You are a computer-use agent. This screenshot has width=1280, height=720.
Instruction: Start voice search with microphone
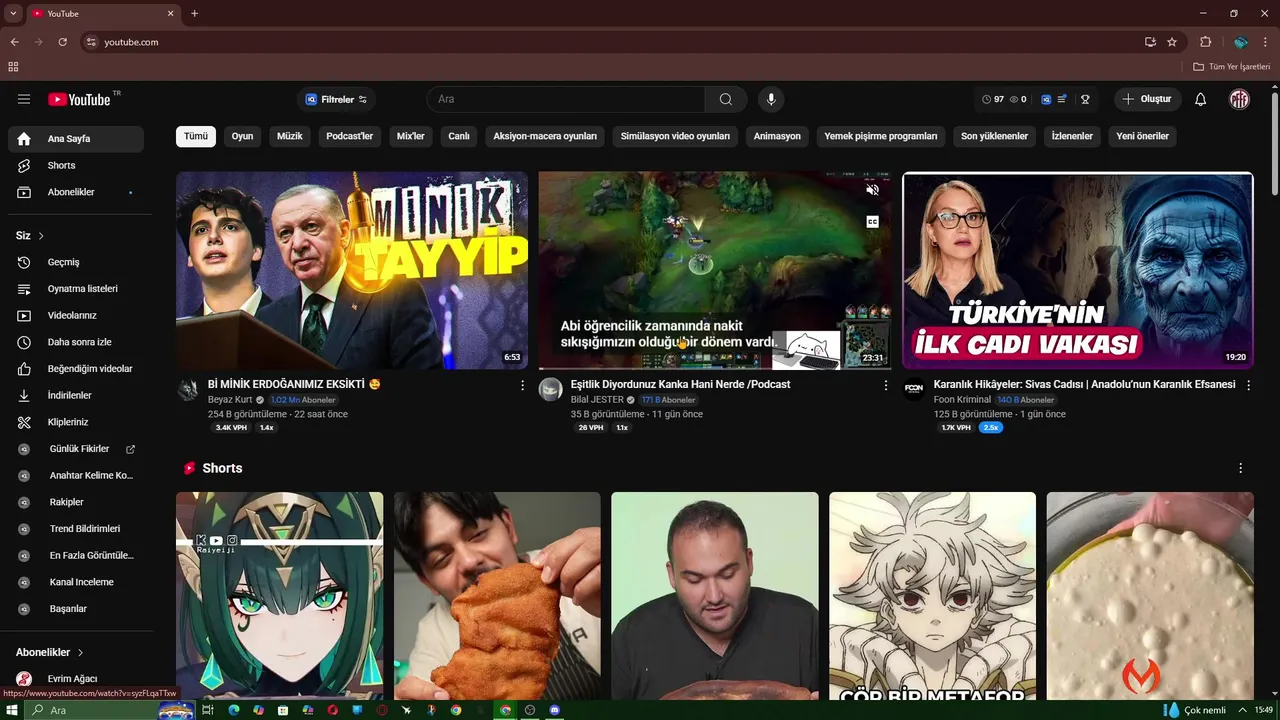point(771,99)
